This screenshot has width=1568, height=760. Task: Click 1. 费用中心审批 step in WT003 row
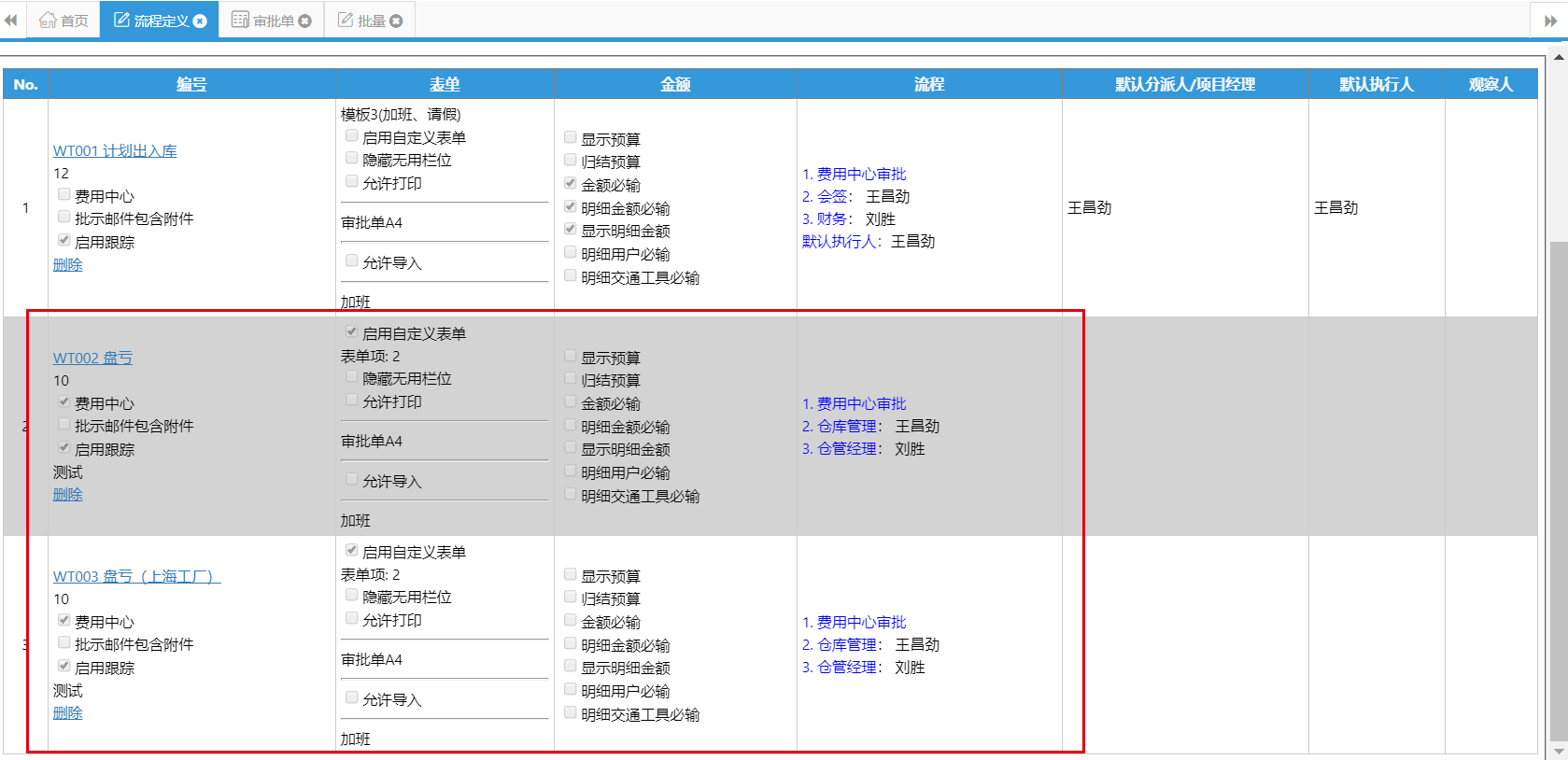[855, 622]
